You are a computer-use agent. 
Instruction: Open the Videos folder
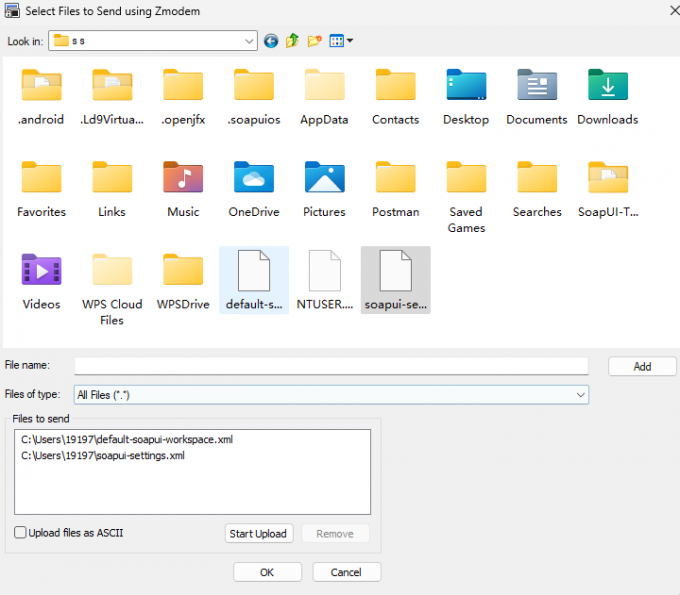pos(41,282)
